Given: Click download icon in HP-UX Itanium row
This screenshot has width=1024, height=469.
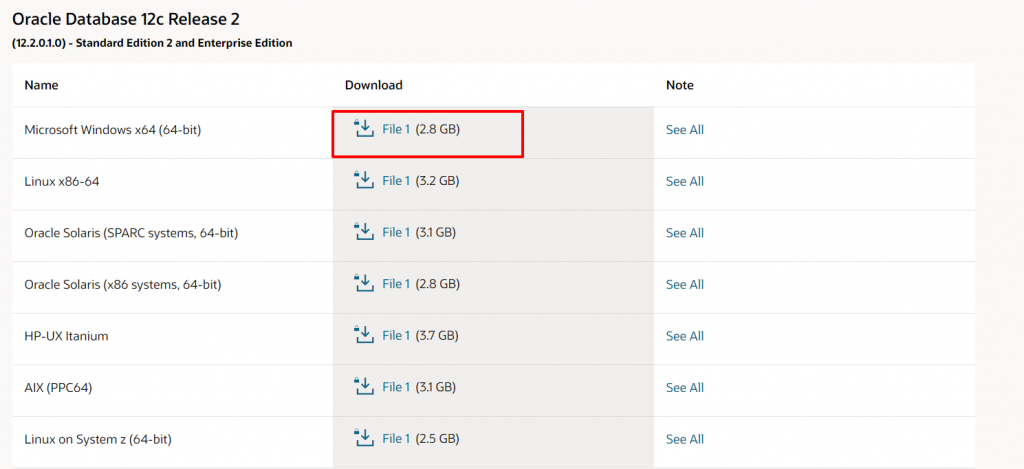Looking at the screenshot, I should click(363, 335).
